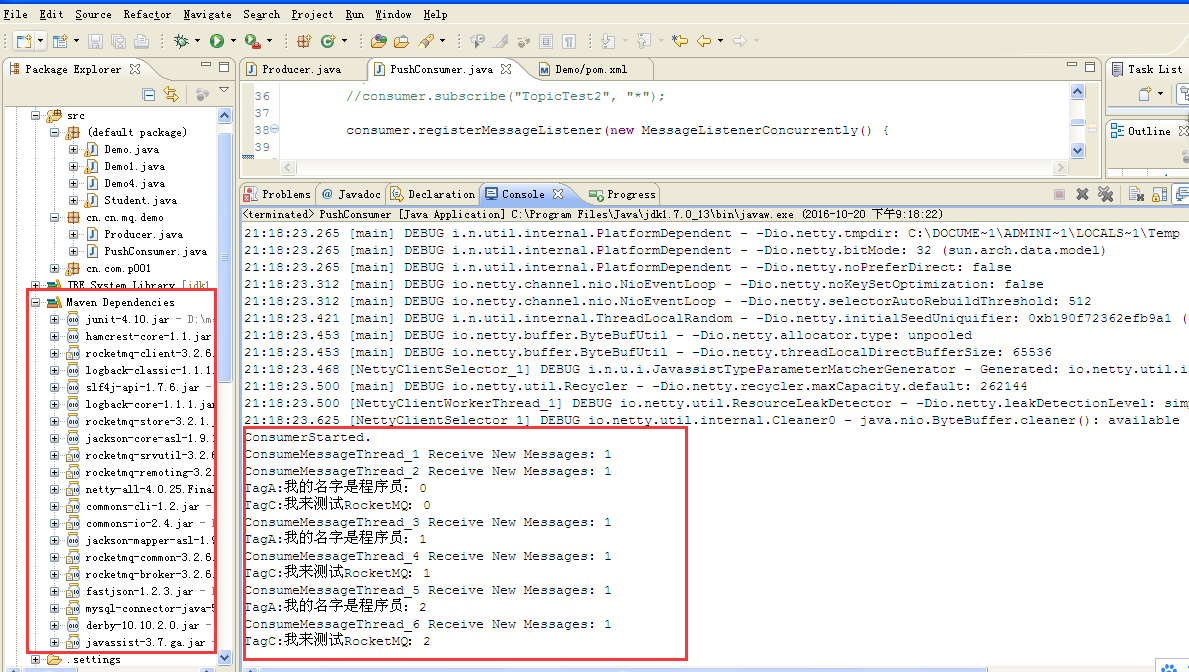Select the Debug icon in the toolbar
This screenshot has width=1189, height=672.
tap(182, 42)
